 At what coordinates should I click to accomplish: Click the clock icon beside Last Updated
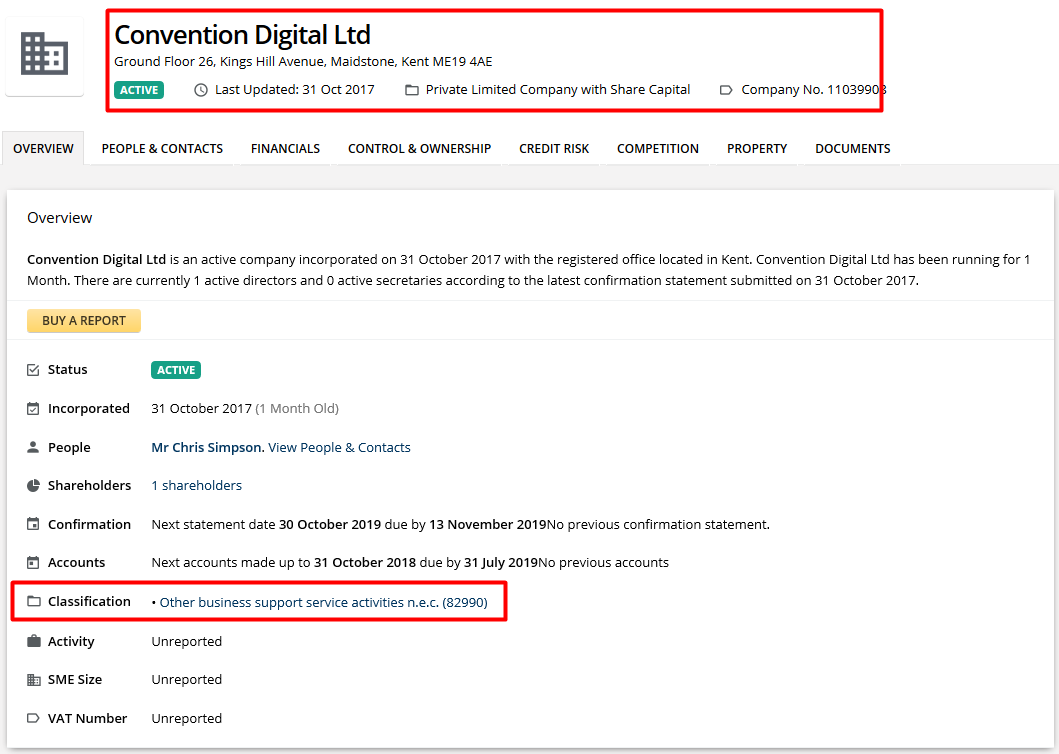click(x=201, y=90)
